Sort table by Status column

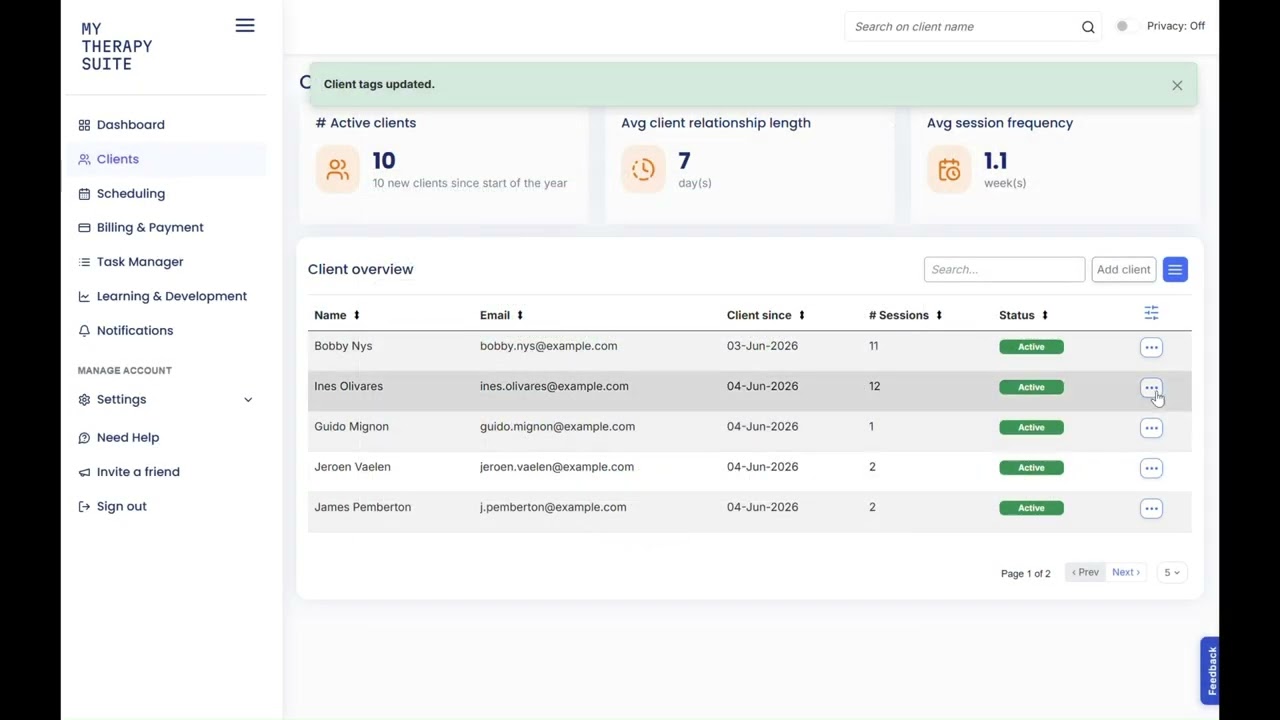click(x=1023, y=315)
